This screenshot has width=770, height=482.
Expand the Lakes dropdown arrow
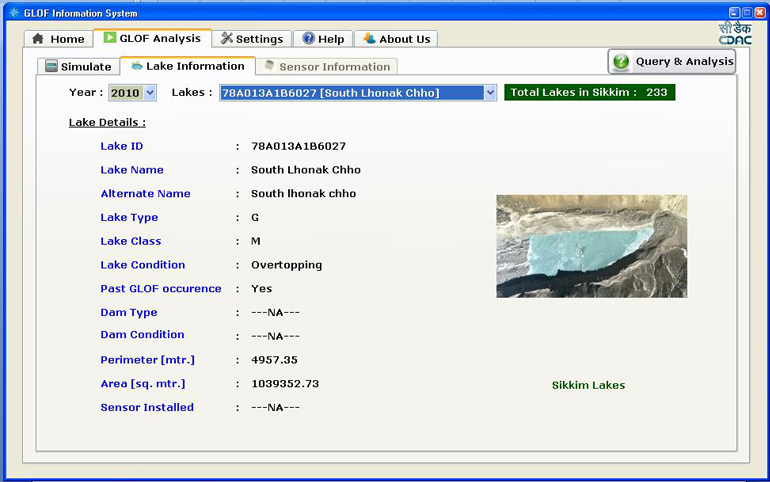click(x=490, y=93)
